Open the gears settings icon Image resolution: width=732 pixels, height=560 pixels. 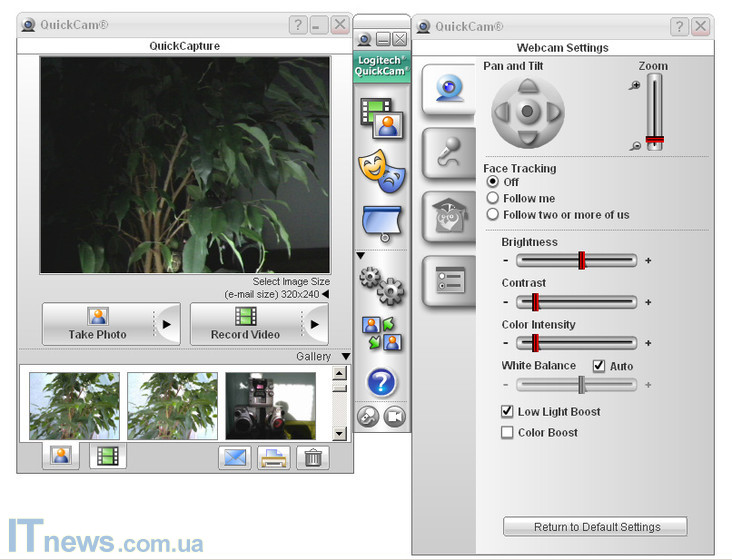381,285
